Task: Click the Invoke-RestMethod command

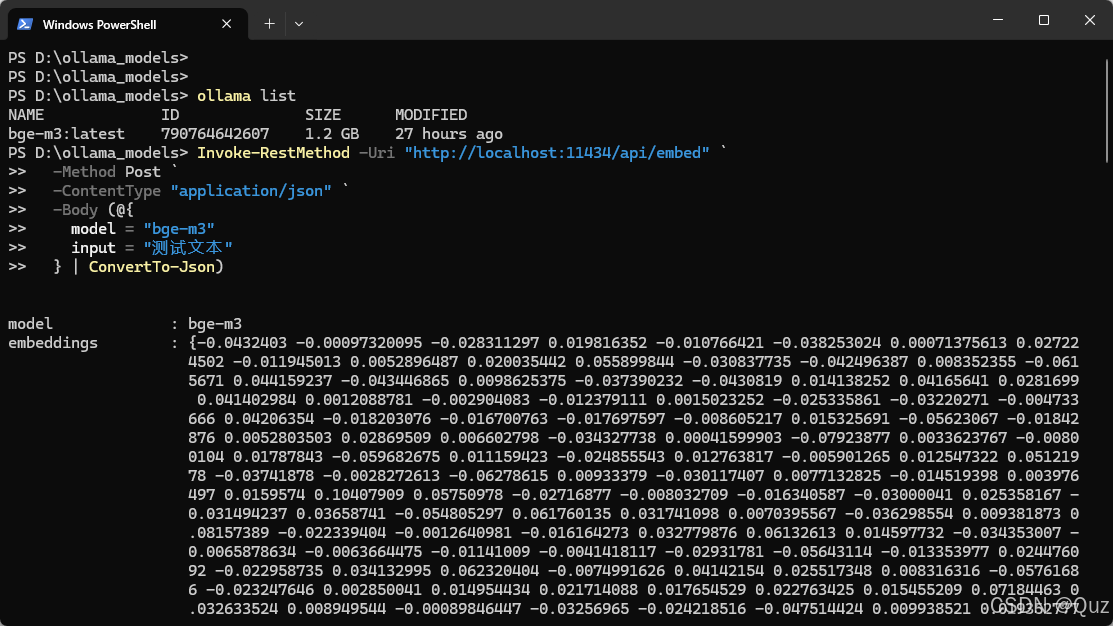Action: [x=273, y=153]
